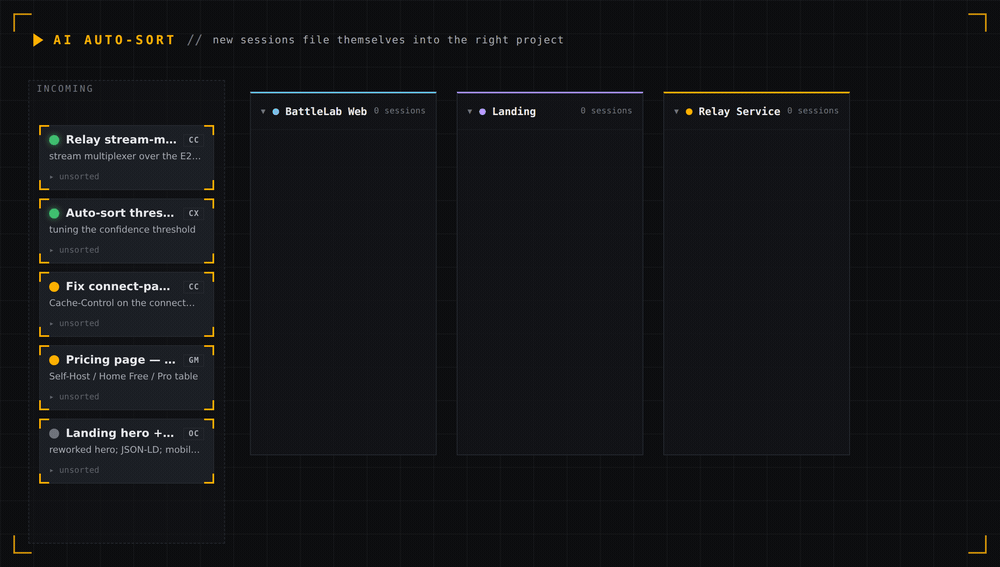Click 'tuning the confidence threshold' description

tap(122, 230)
